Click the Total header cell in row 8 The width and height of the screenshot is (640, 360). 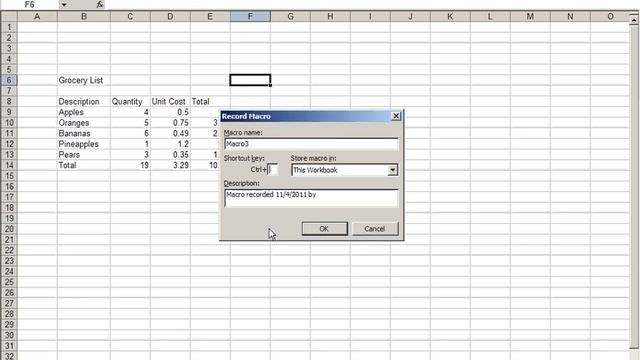coord(210,102)
